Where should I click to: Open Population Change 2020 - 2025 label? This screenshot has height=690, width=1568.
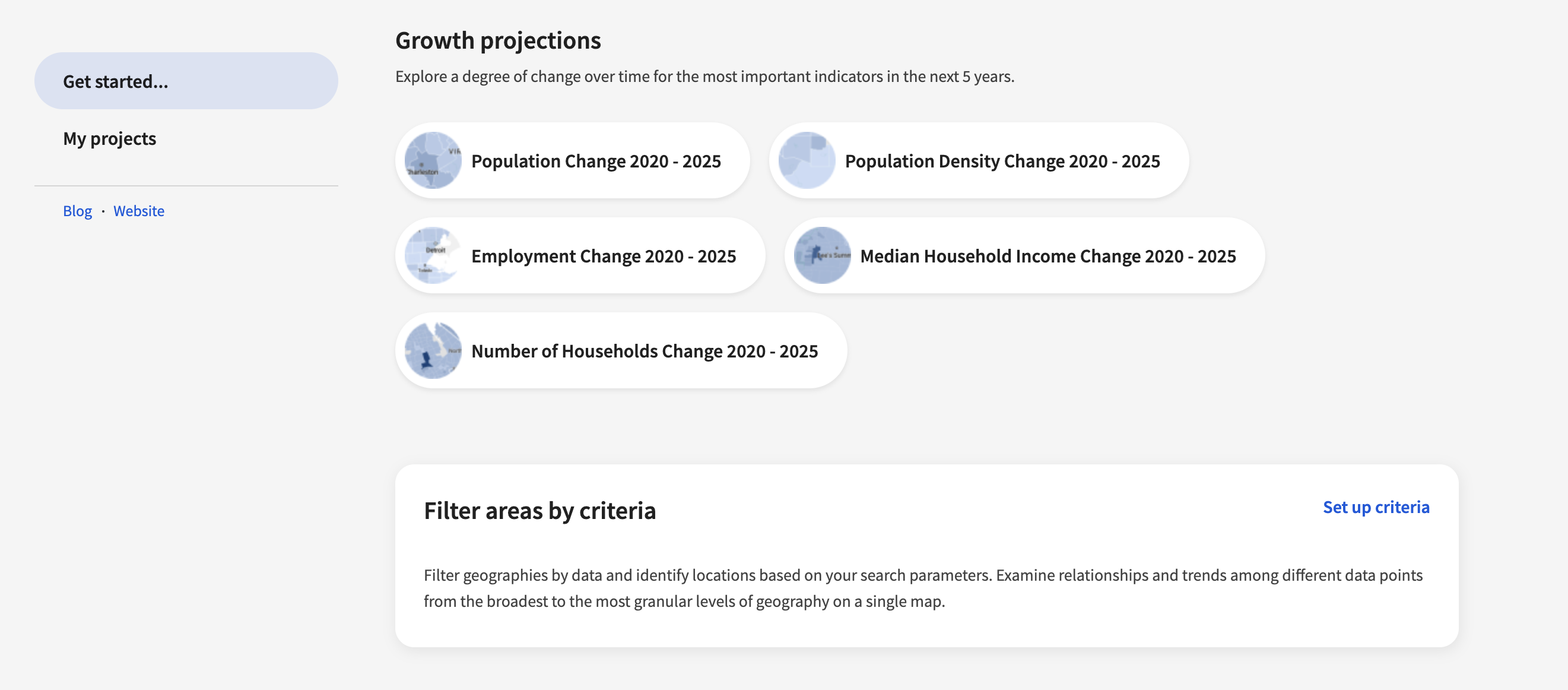click(x=596, y=162)
